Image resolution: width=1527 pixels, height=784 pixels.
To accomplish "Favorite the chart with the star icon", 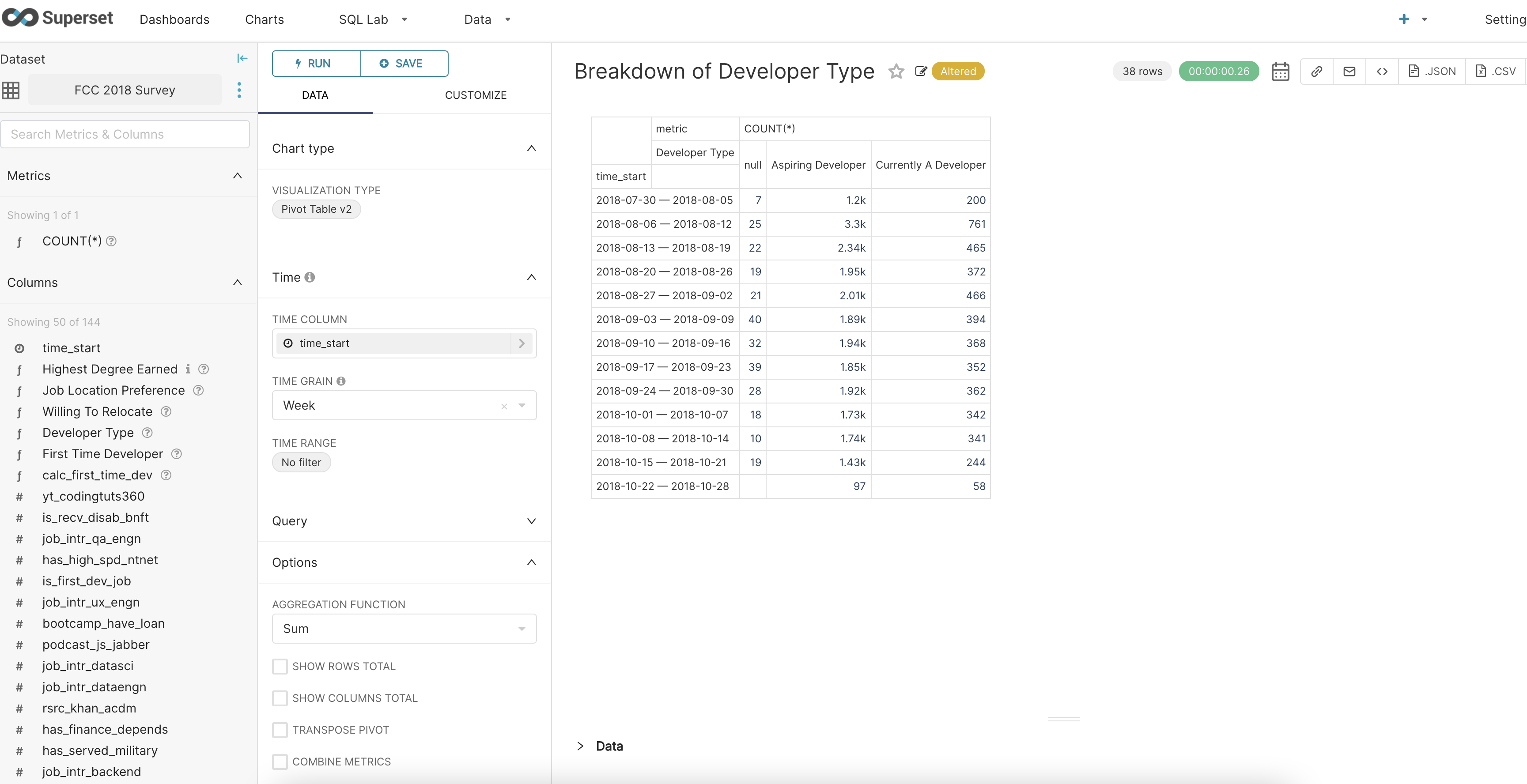I will click(896, 71).
